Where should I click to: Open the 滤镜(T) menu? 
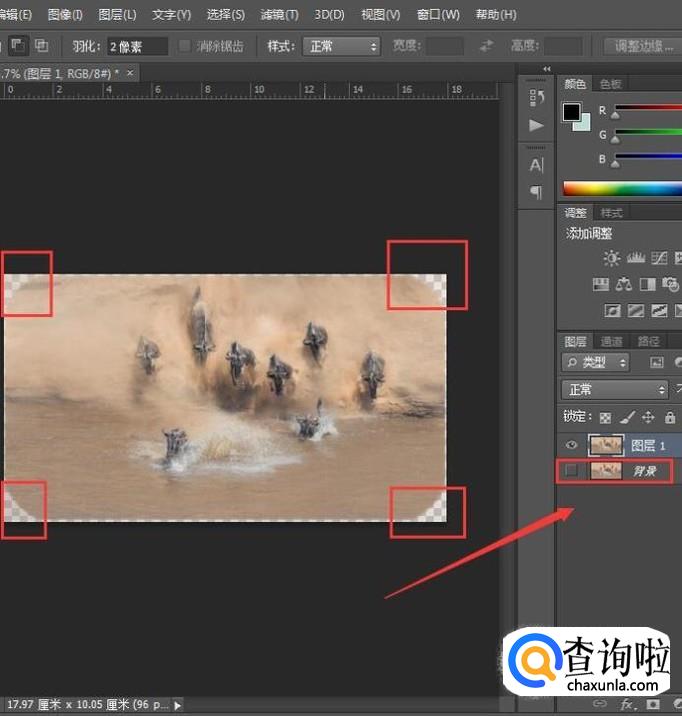[x=279, y=15]
